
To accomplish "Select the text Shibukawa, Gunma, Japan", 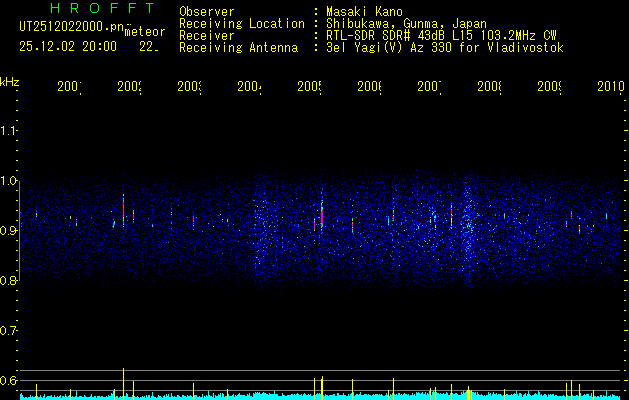I will [406, 24].
